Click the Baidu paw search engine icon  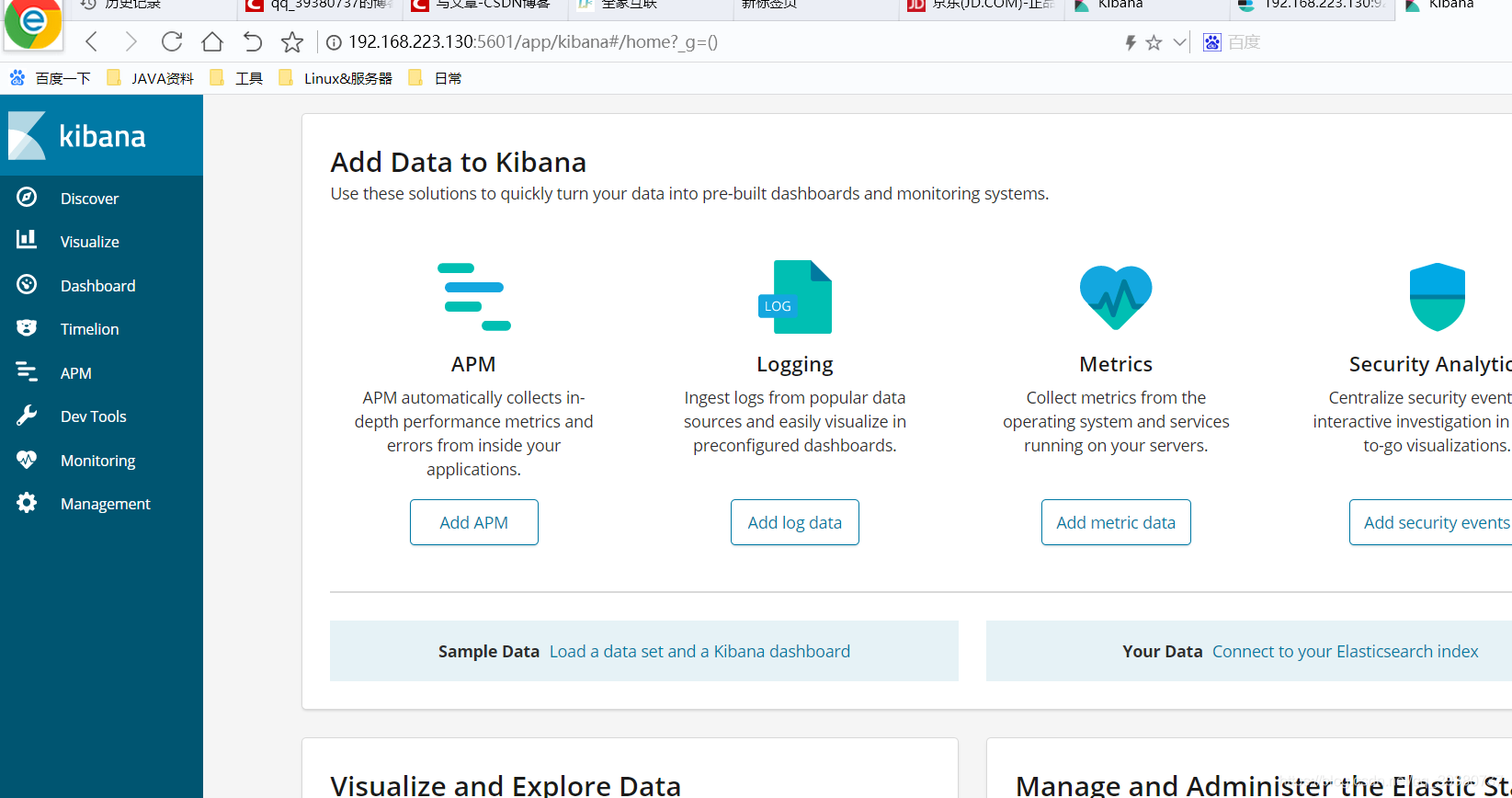coord(1212,42)
